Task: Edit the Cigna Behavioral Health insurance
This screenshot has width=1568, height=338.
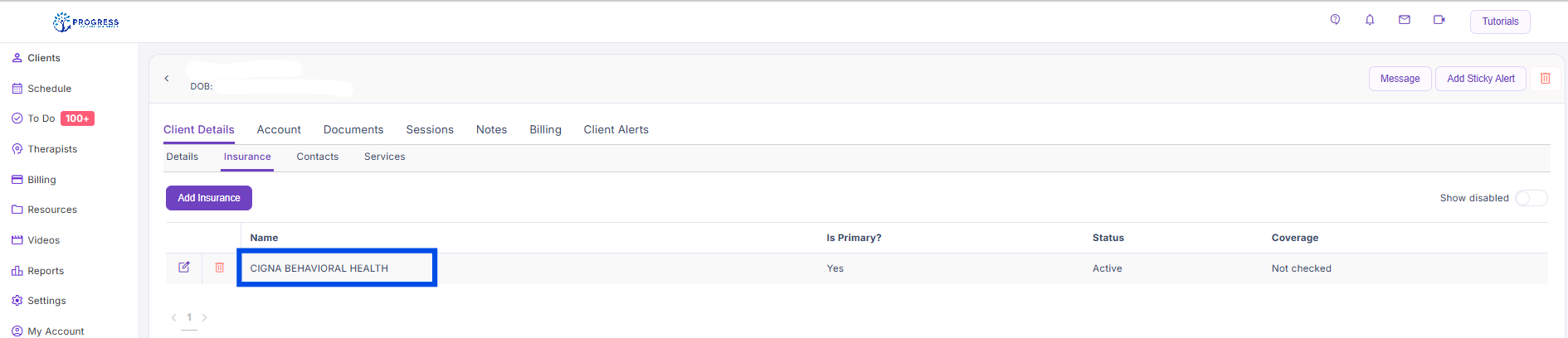Action: [184, 268]
